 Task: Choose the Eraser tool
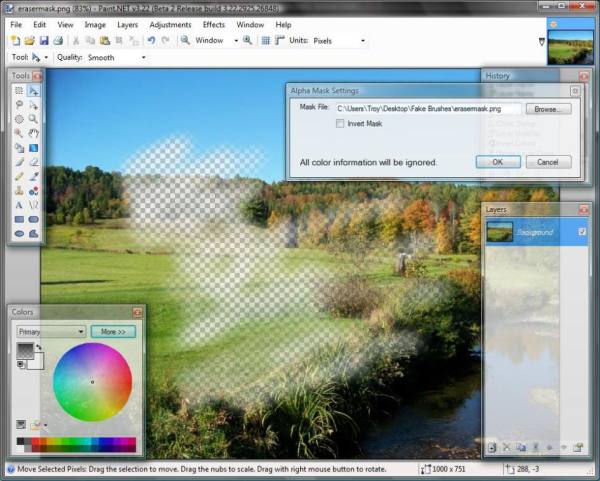pyautogui.click(x=33, y=161)
